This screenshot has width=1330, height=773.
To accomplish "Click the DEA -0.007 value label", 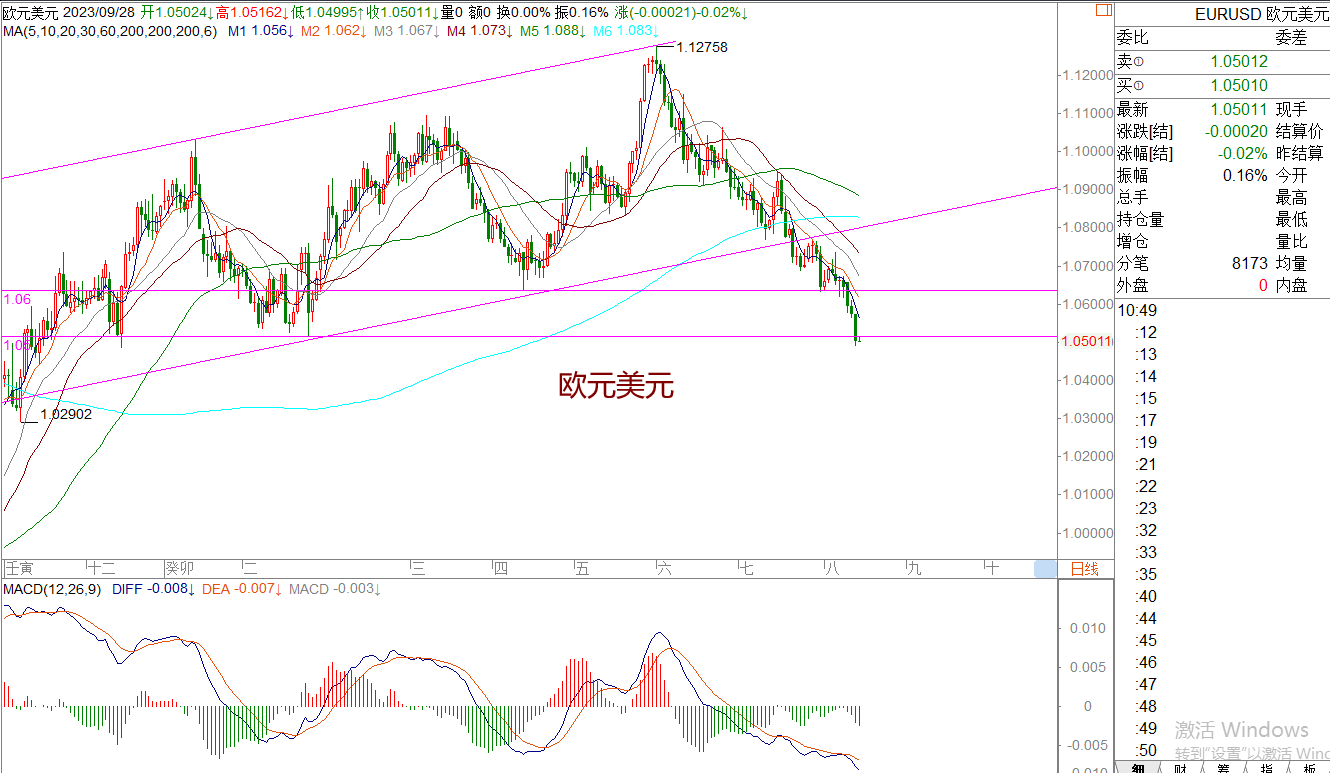I will pyautogui.click(x=242, y=589).
